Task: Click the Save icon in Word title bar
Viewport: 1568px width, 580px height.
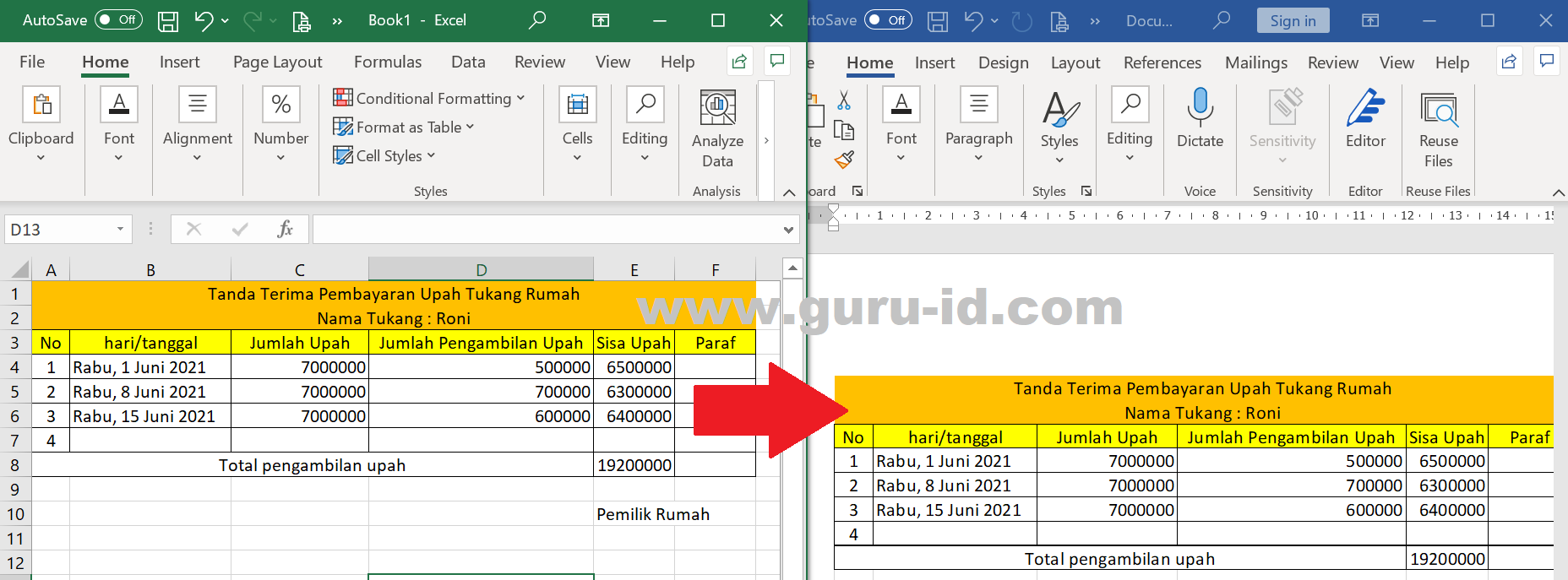Action: click(938, 21)
